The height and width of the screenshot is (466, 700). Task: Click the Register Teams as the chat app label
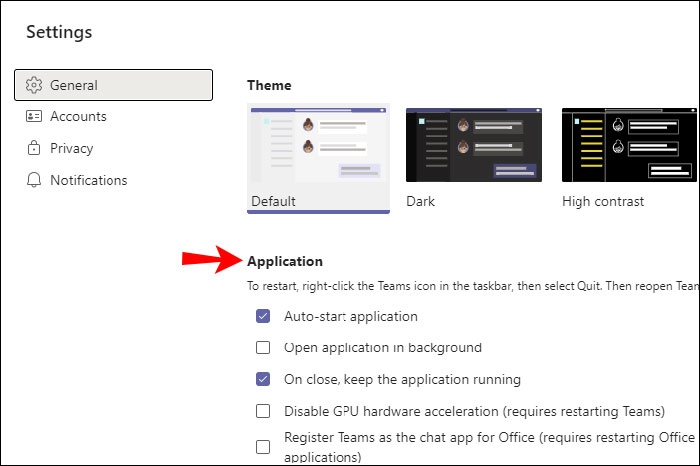point(489,447)
